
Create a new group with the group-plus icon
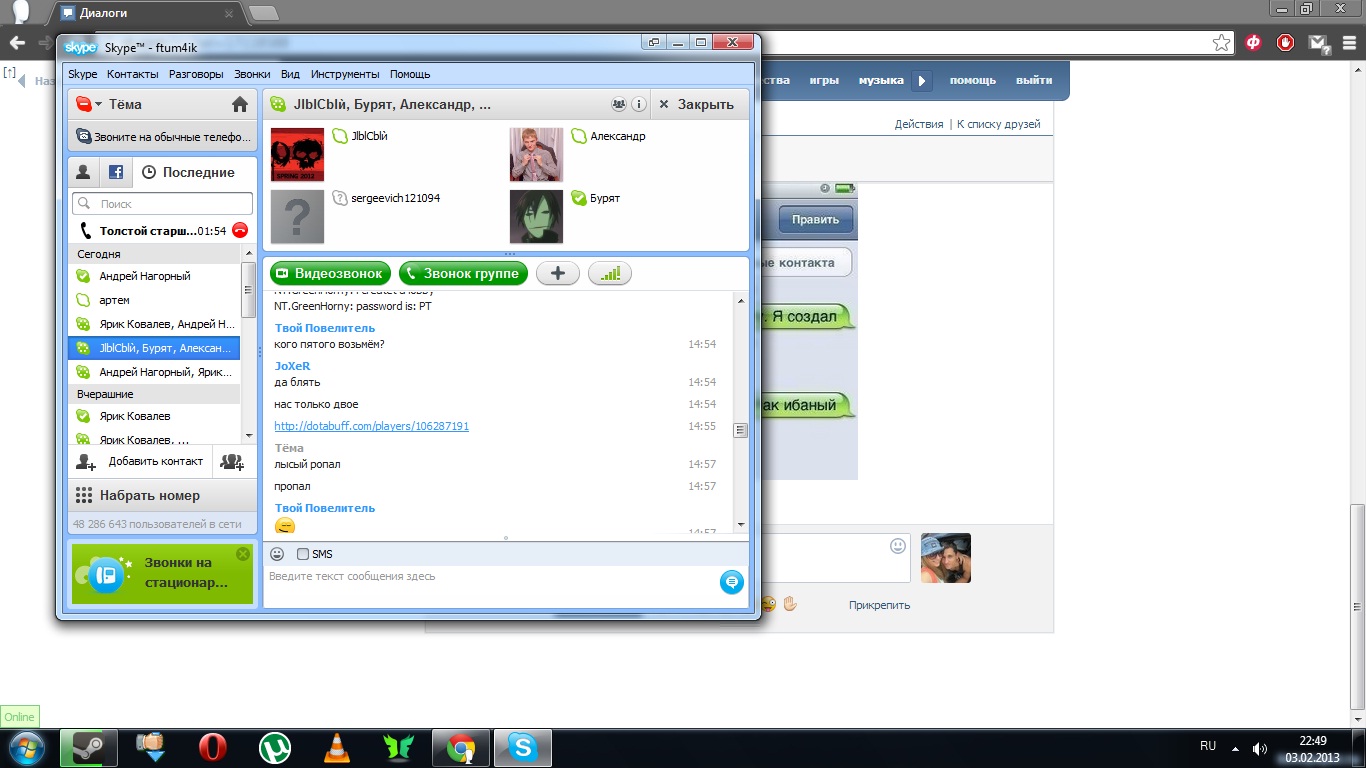pos(232,462)
